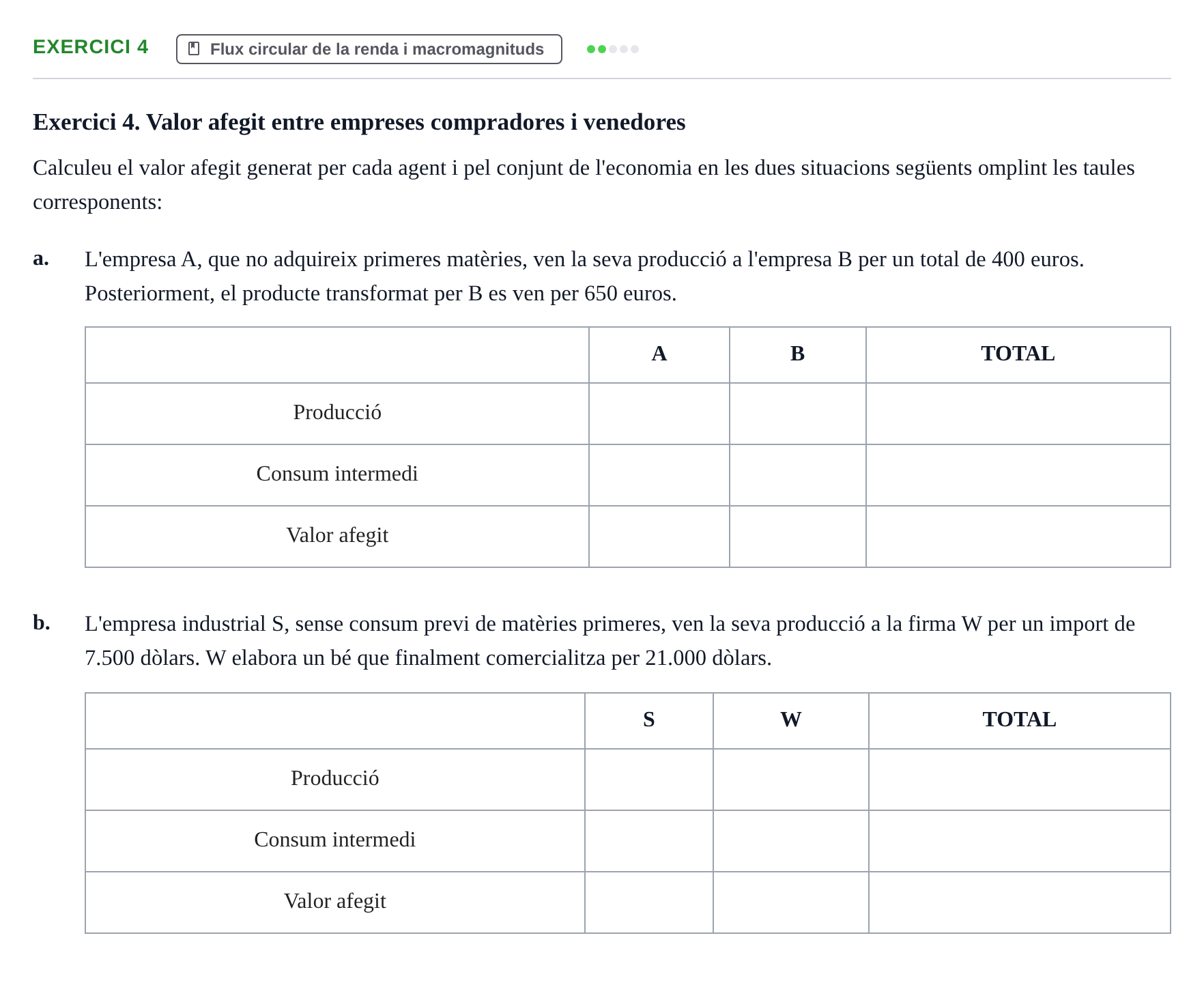Click the 'EXERCICI 4' heading label
1204x983 pixels.
click(x=91, y=46)
